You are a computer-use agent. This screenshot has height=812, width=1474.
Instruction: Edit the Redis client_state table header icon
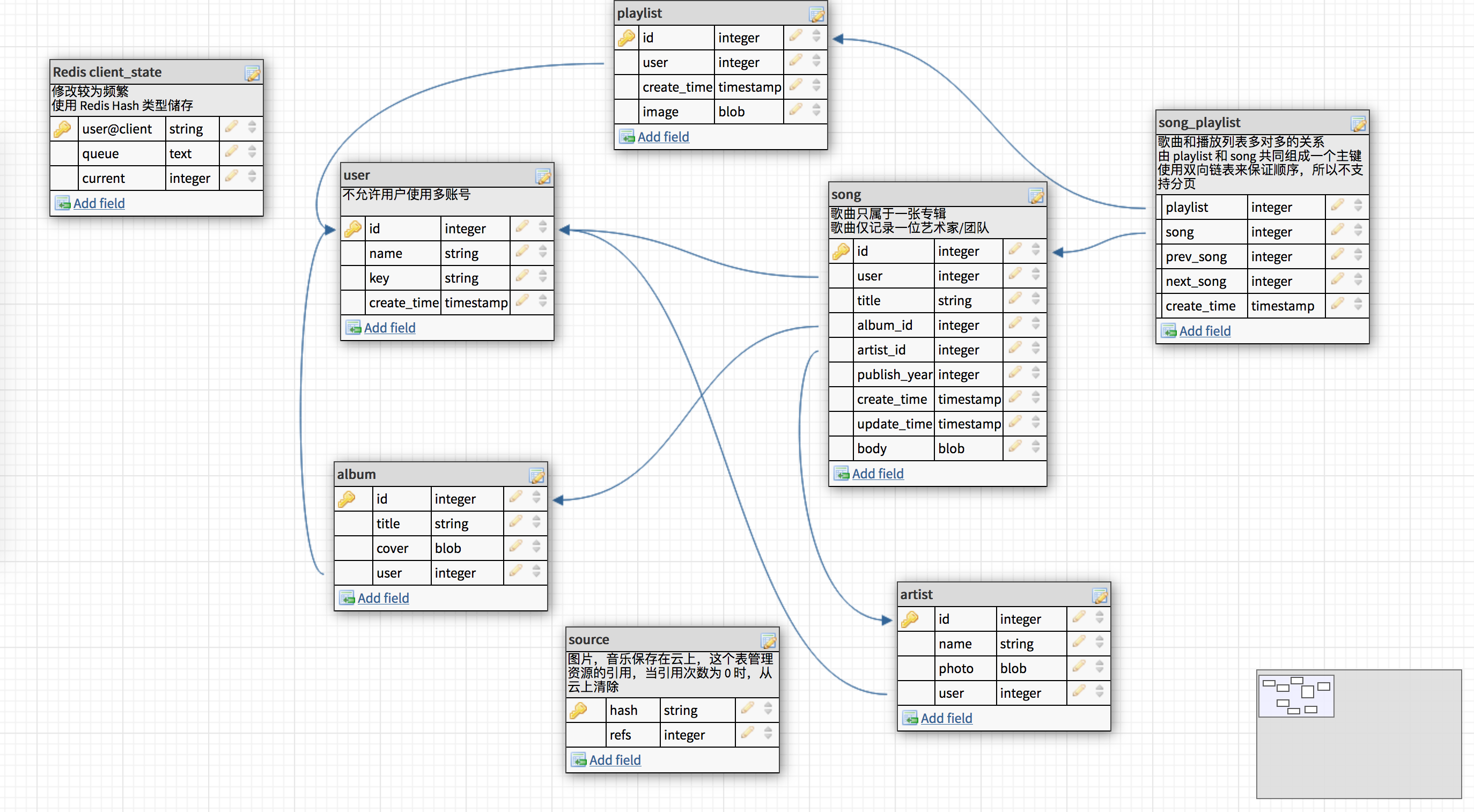[x=252, y=73]
